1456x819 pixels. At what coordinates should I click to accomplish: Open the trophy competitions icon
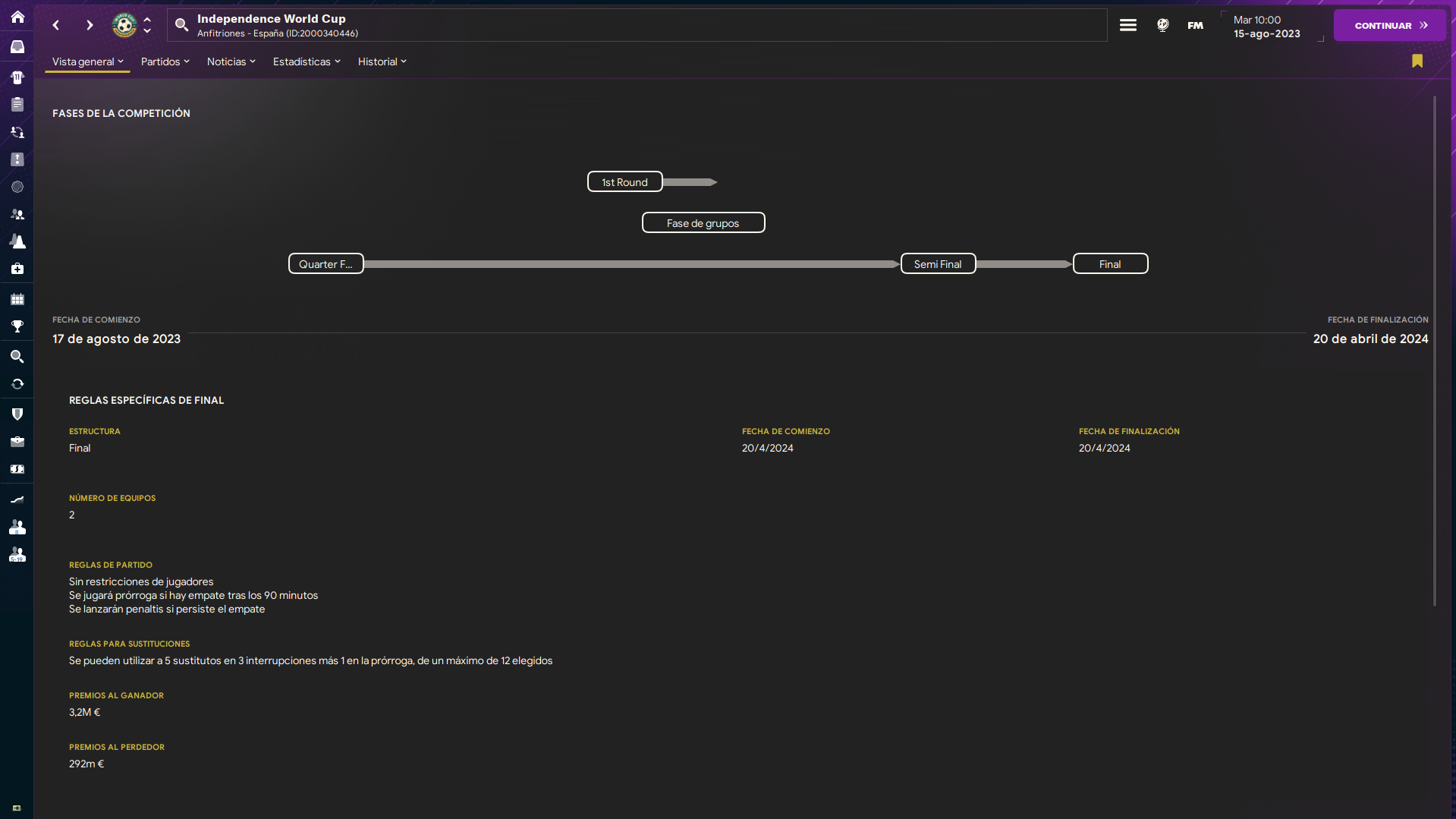[x=17, y=326]
